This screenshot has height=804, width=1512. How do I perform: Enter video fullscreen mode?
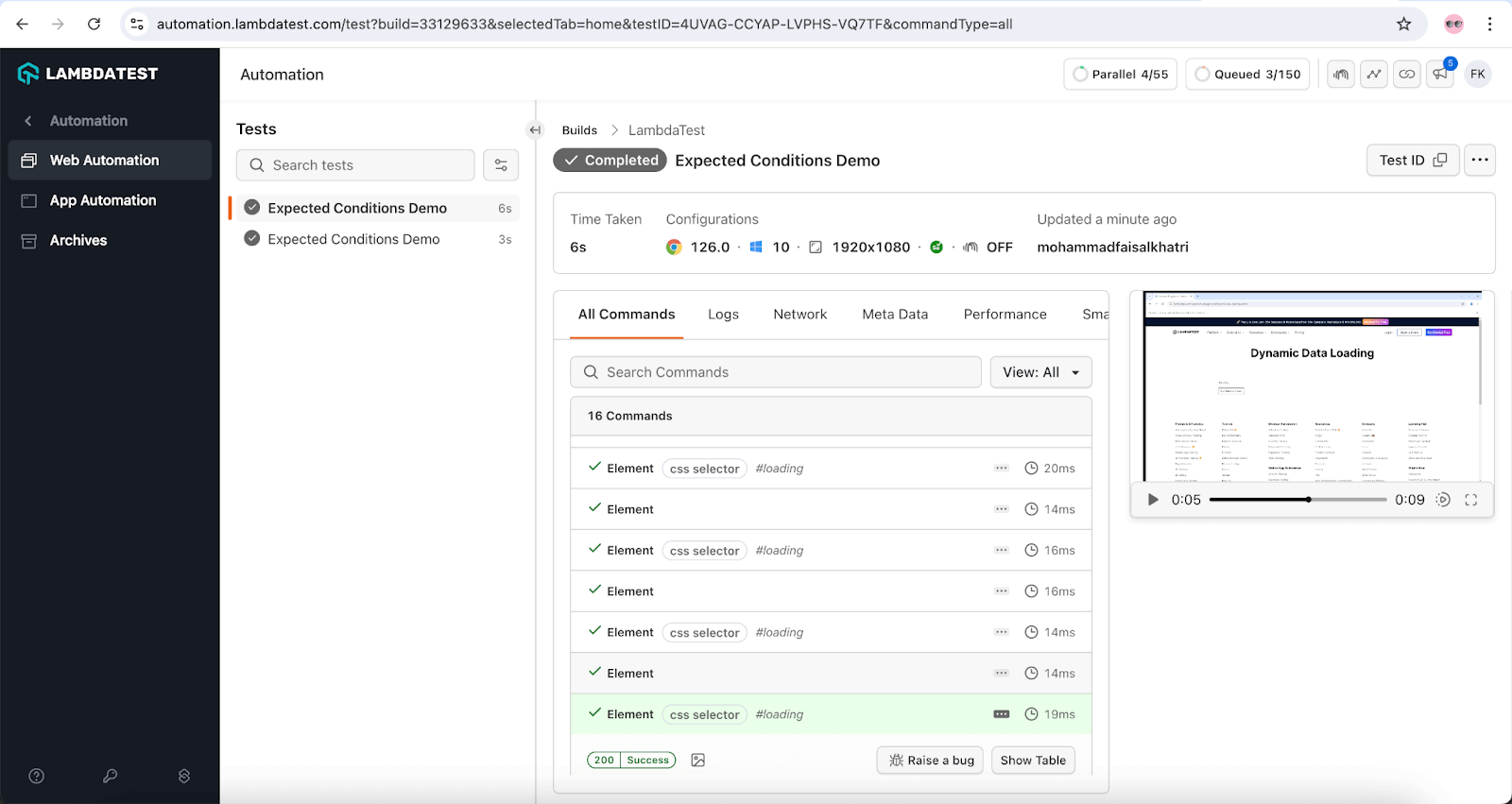click(x=1471, y=500)
